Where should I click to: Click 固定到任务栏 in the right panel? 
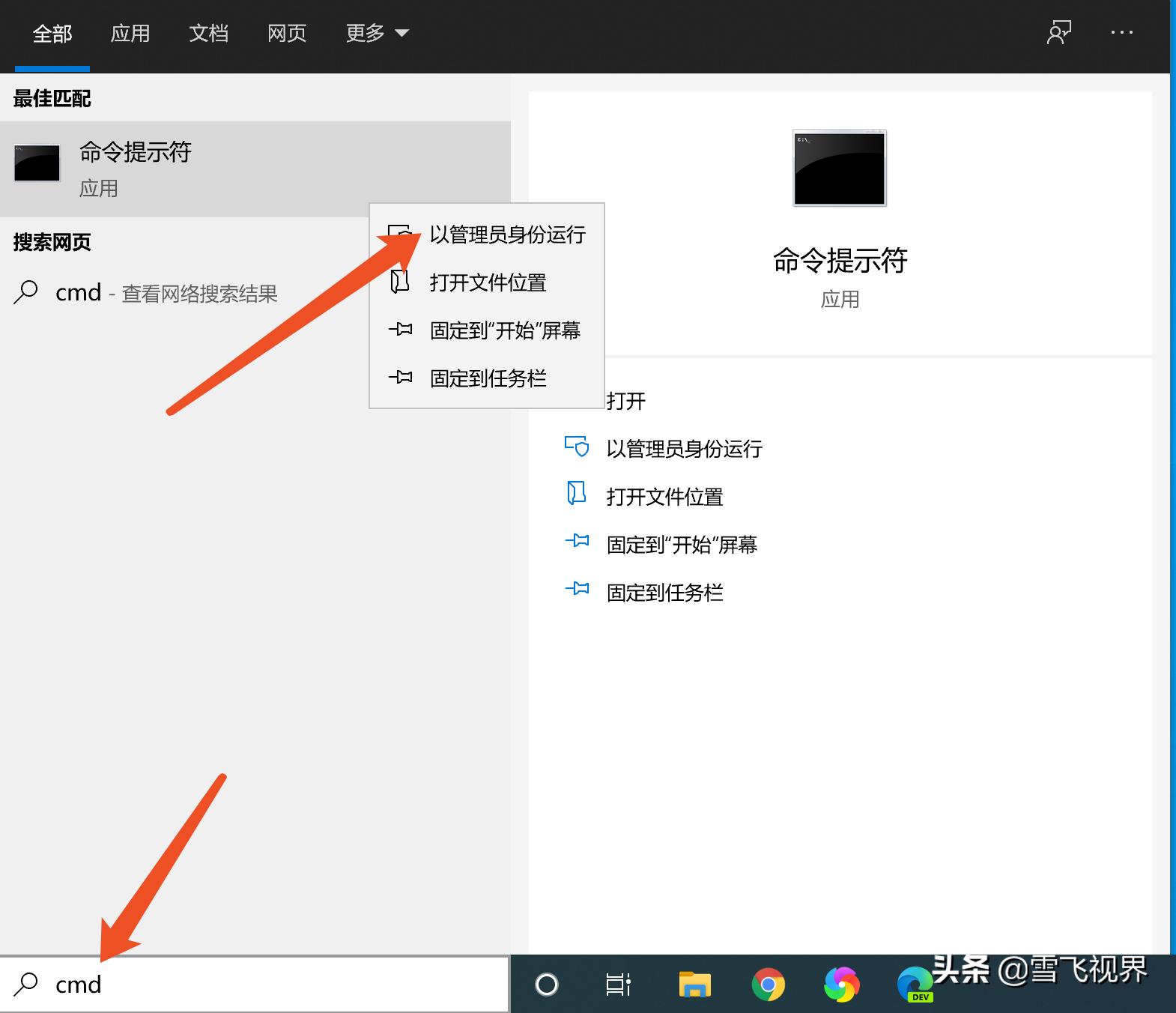pos(665,593)
